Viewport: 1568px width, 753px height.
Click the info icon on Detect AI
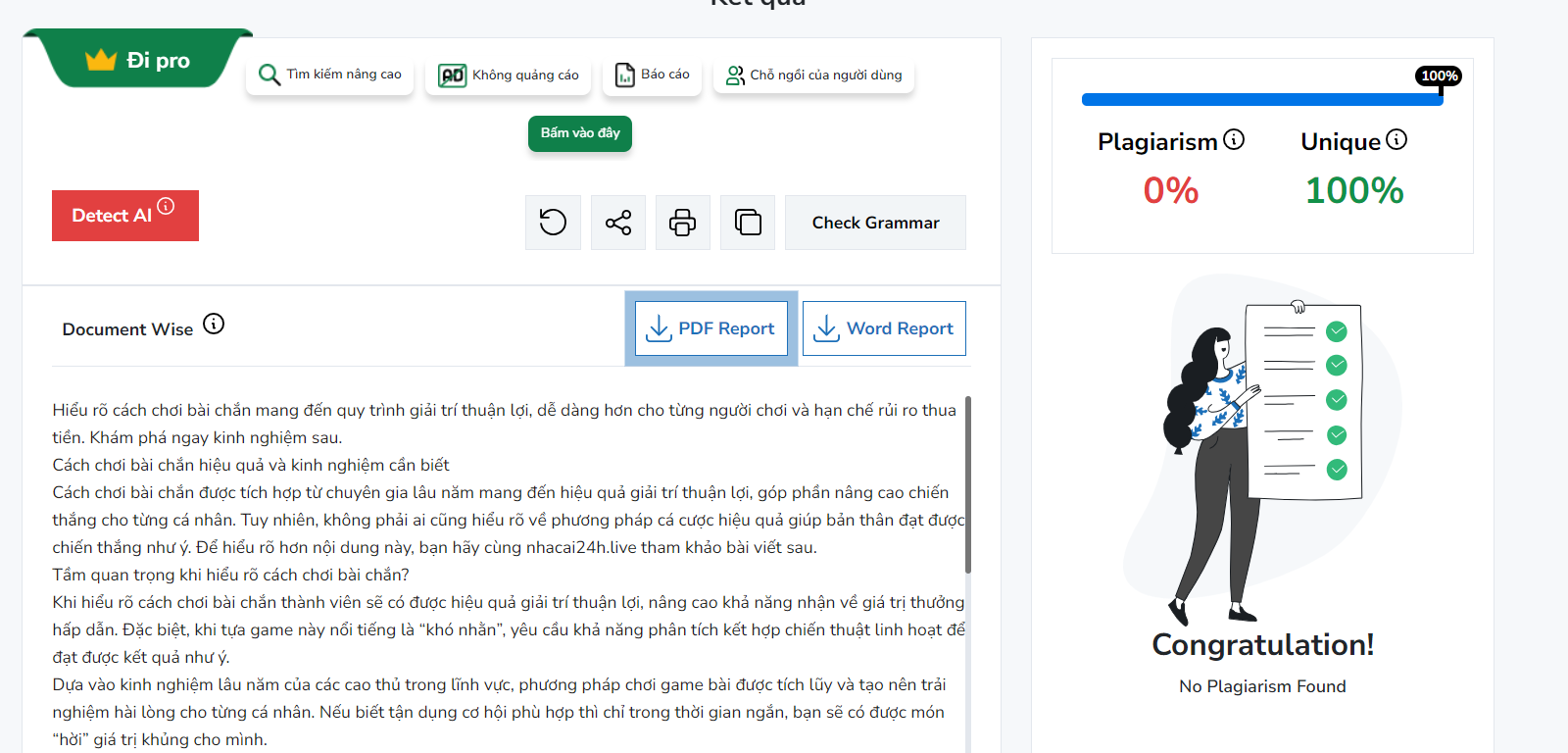166,206
